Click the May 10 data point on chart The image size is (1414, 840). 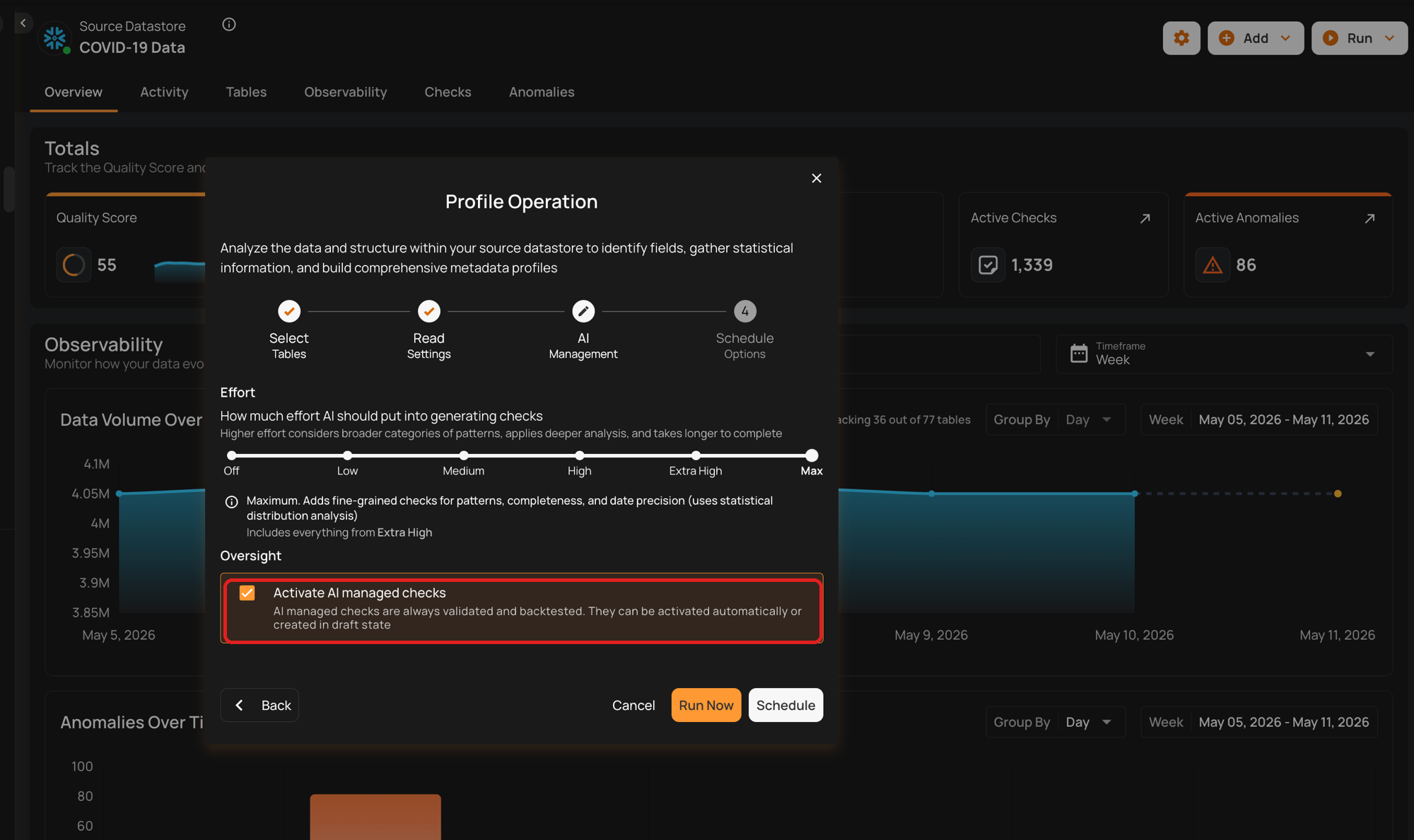point(1135,494)
